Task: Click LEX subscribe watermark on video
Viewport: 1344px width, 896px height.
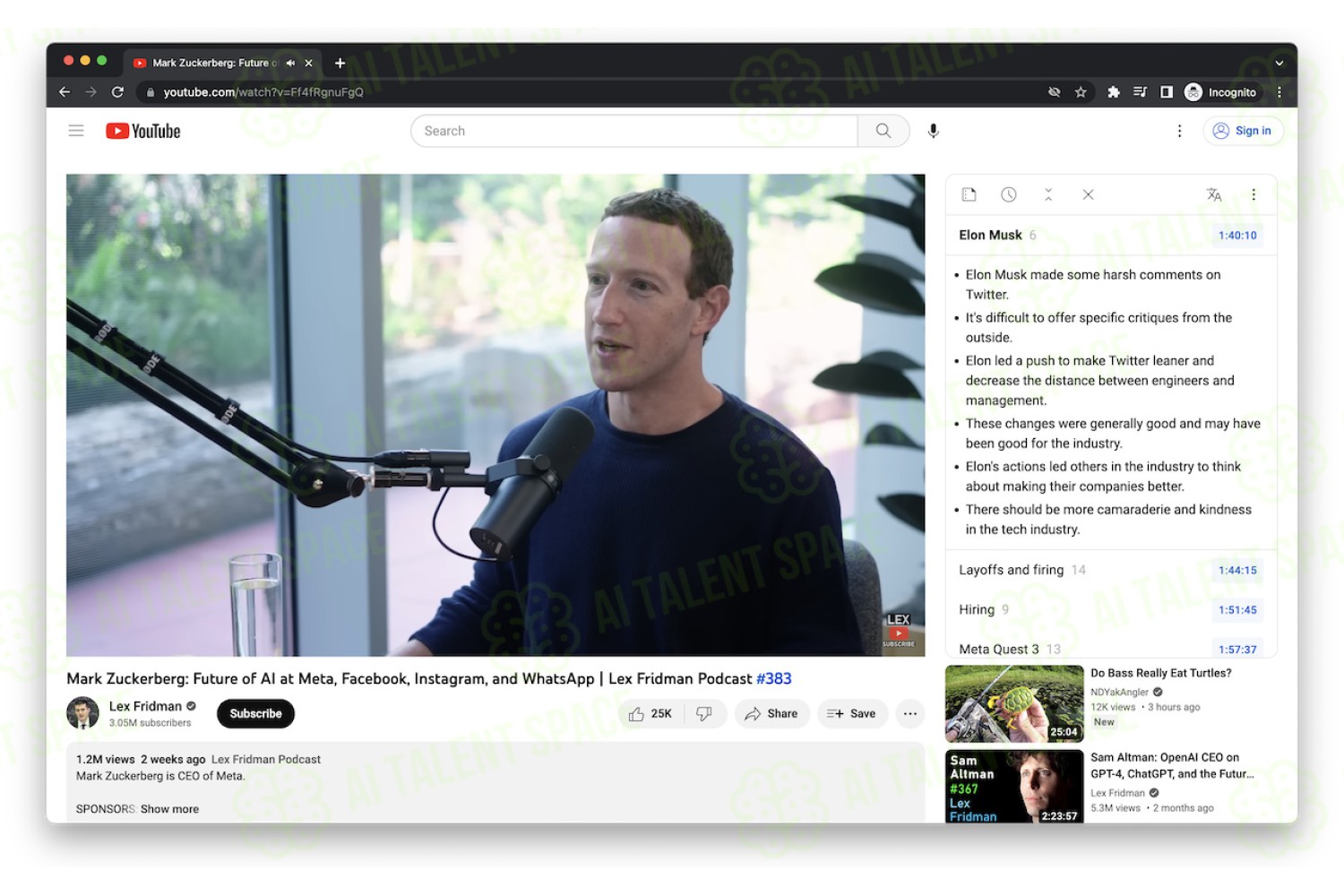Action: pos(899,631)
